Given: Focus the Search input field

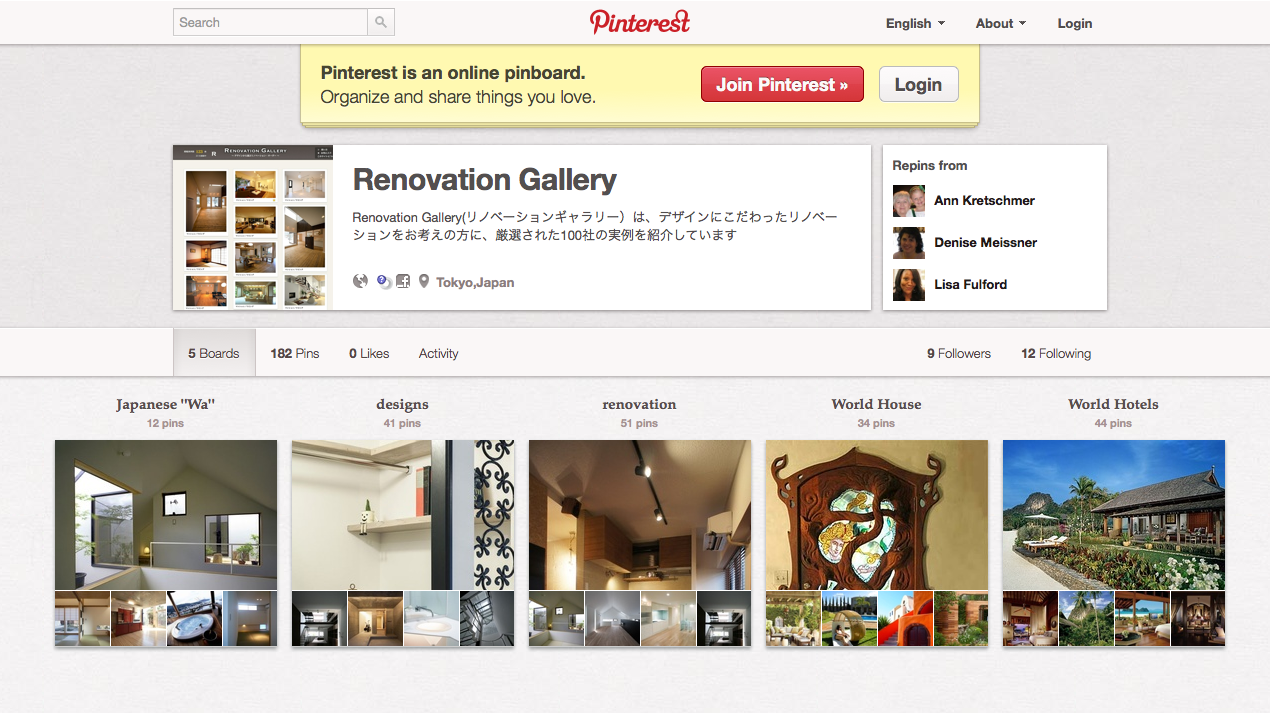Looking at the screenshot, I should click(271, 22).
